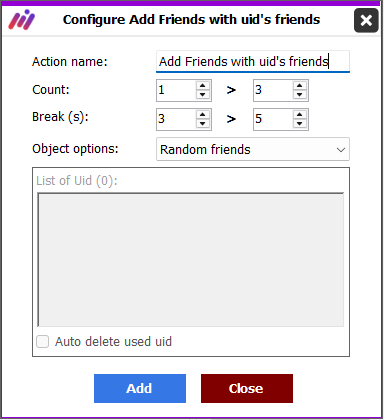Click the app logo in title bar

22,20
